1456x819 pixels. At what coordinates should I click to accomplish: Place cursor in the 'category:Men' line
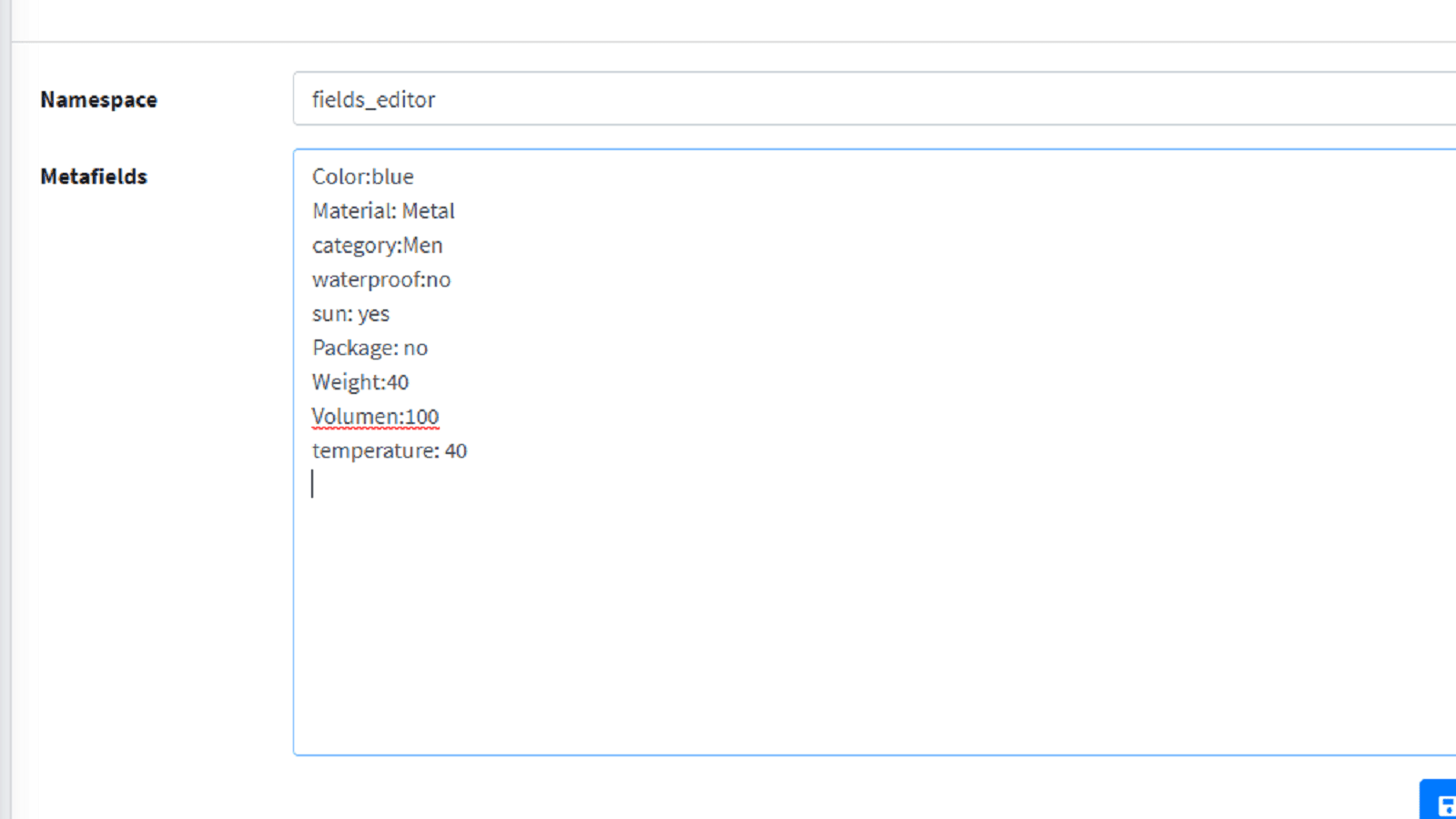377,246
